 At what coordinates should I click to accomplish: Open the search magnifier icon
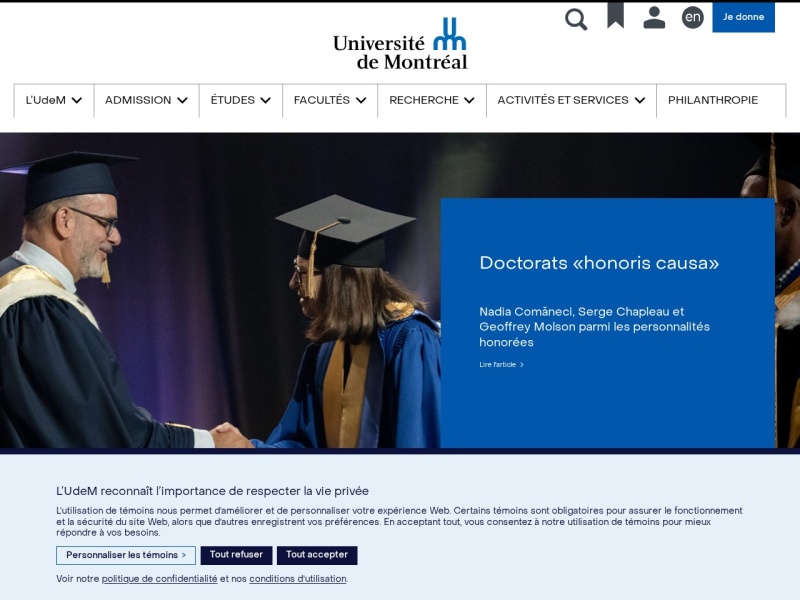pyautogui.click(x=576, y=19)
